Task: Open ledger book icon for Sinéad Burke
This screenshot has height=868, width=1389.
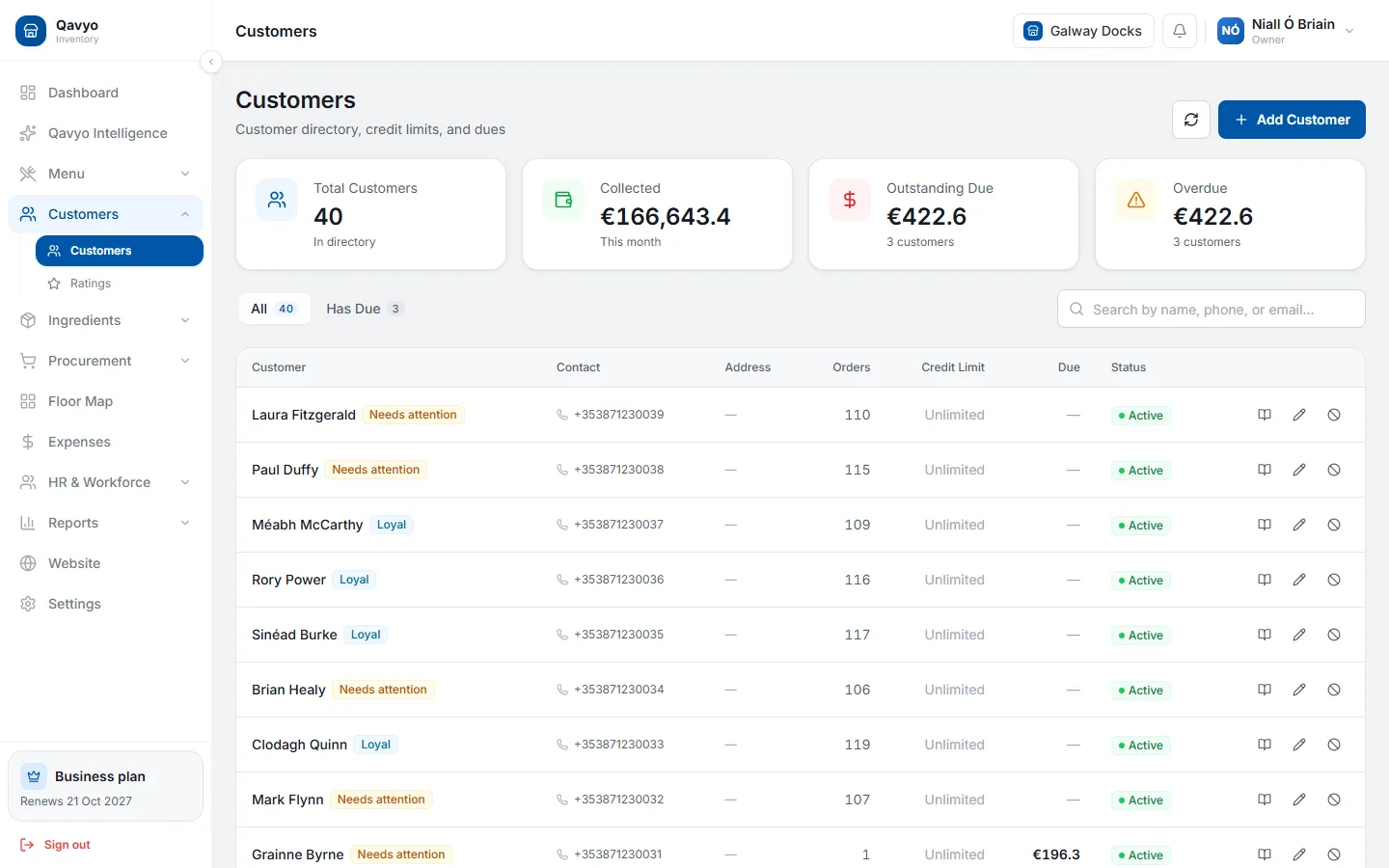Action: (1265, 635)
